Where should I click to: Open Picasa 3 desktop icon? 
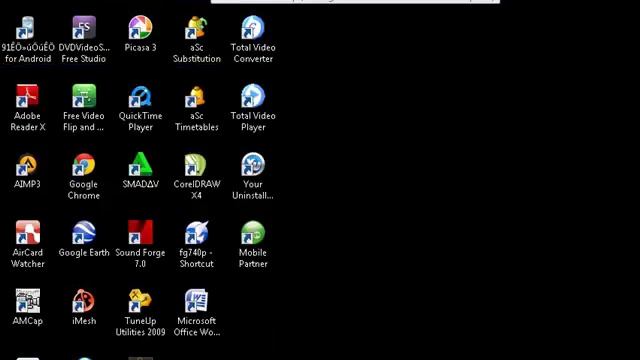tap(140, 28)
